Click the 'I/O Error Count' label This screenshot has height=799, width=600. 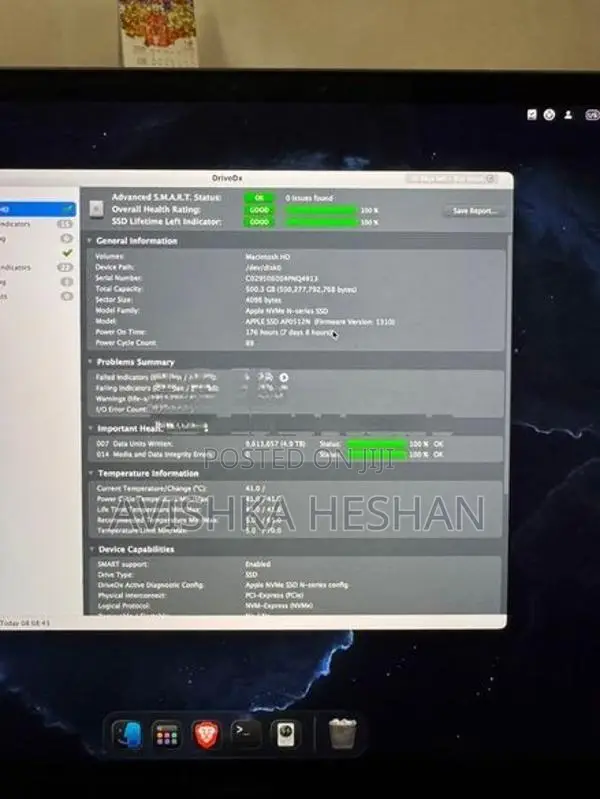121,409
